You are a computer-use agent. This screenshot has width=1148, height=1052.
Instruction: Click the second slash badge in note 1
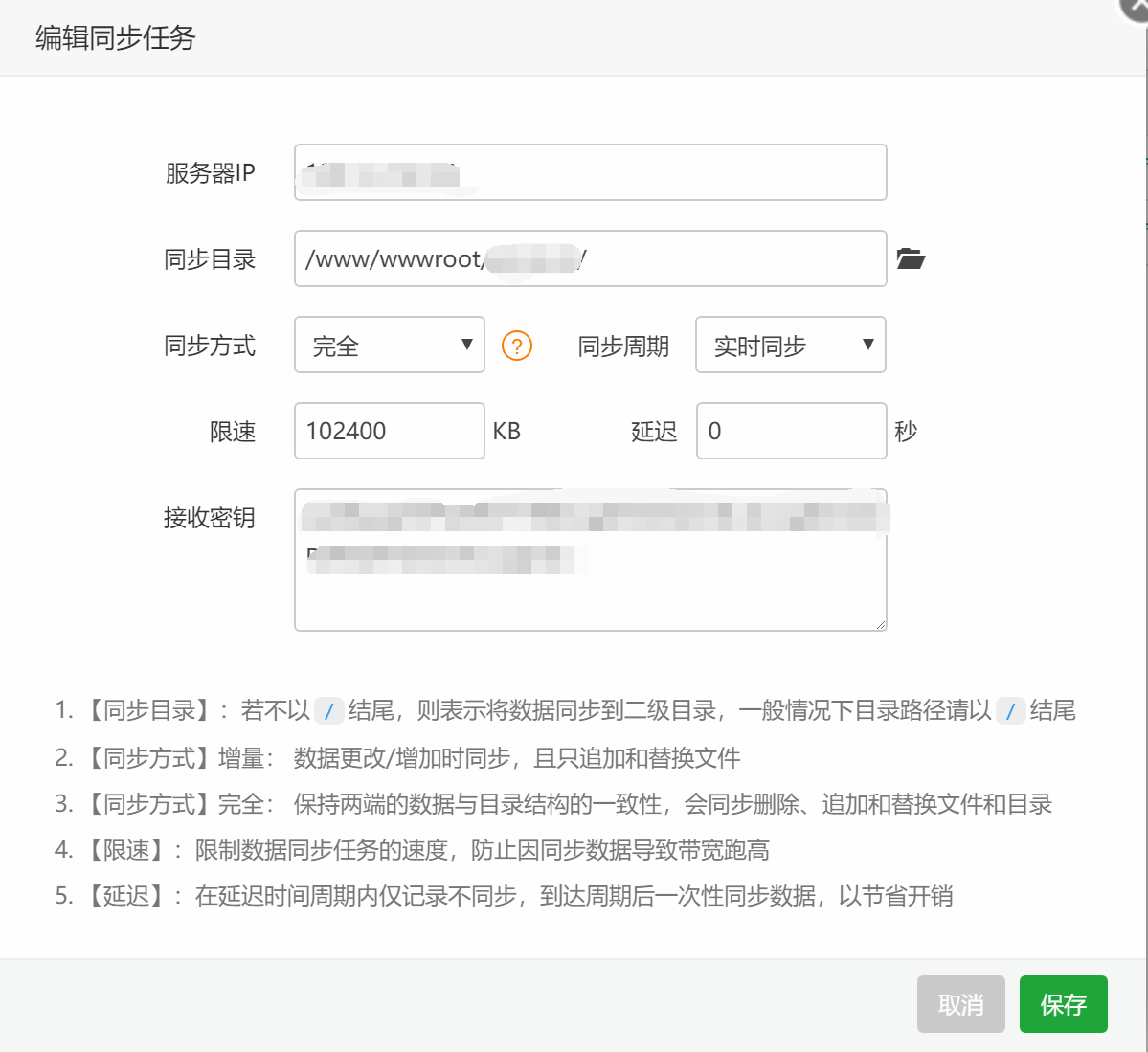click(1011, 708)
